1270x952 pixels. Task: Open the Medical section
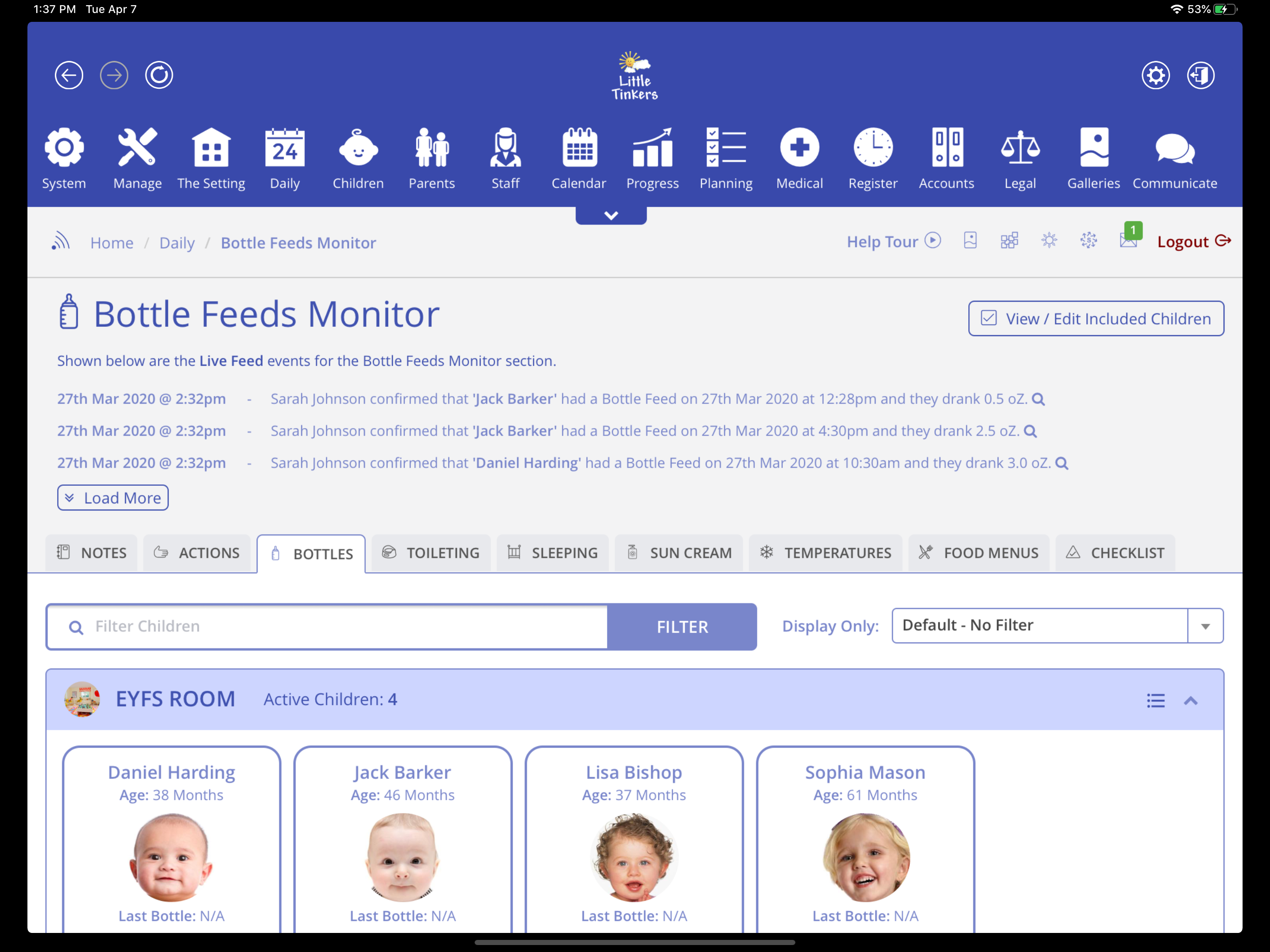pyautogui.click(x=799, y=159)
